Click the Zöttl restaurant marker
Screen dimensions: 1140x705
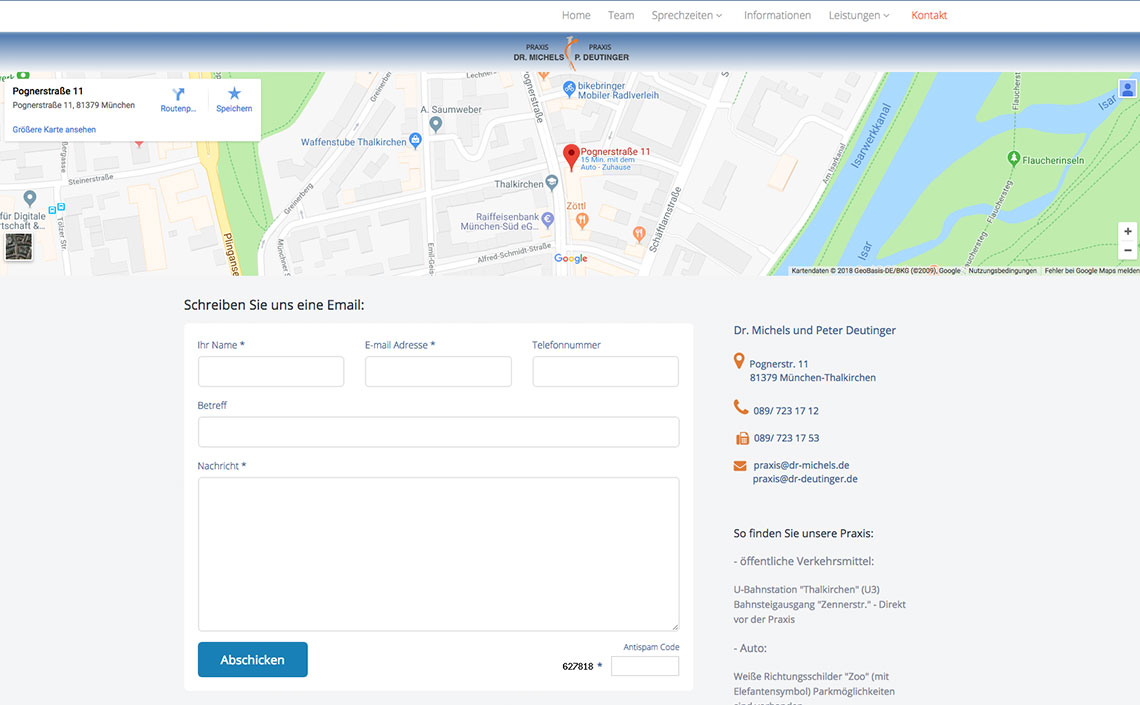point(582,220)
